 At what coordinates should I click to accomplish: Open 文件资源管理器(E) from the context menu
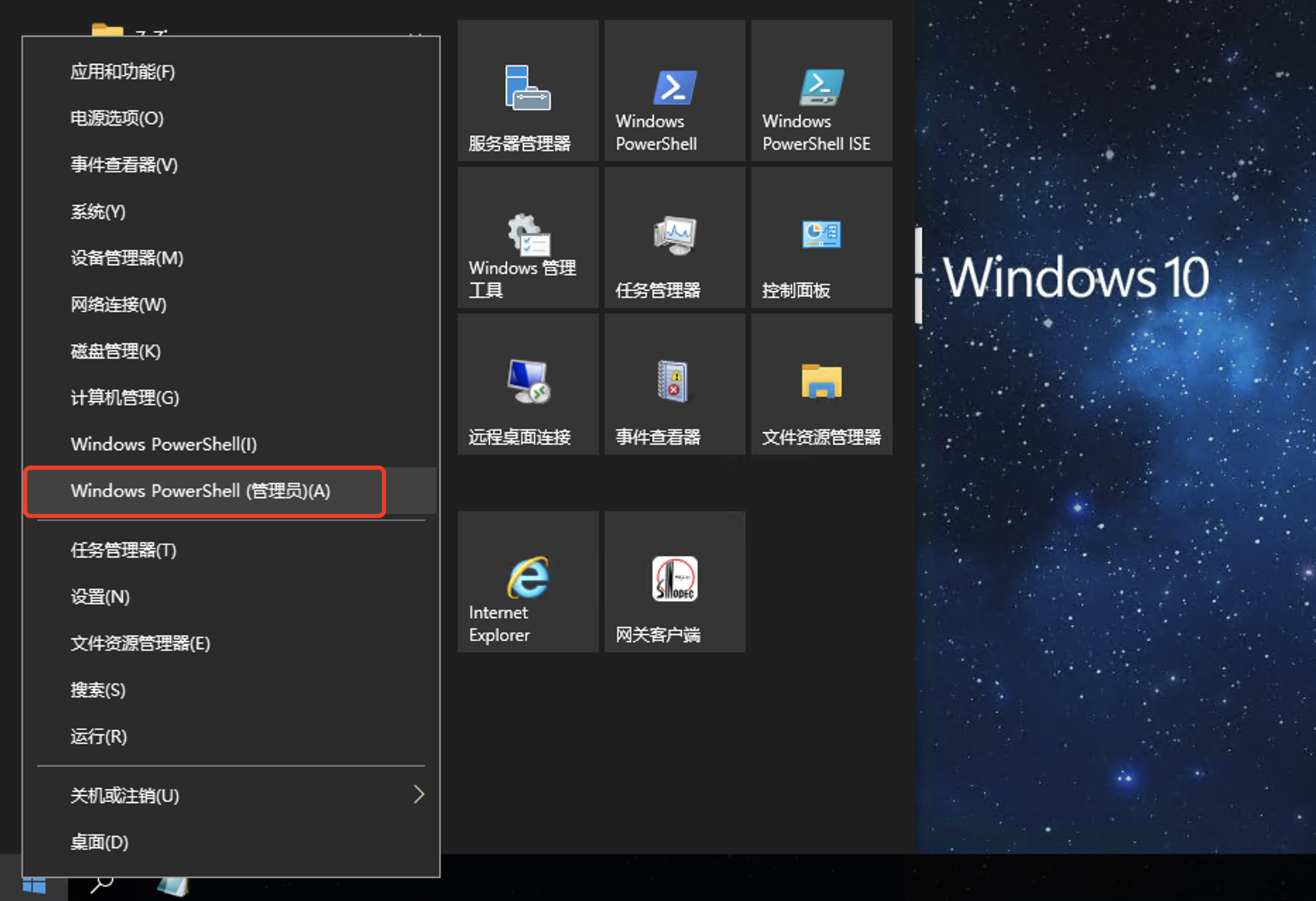pos(231,643)
